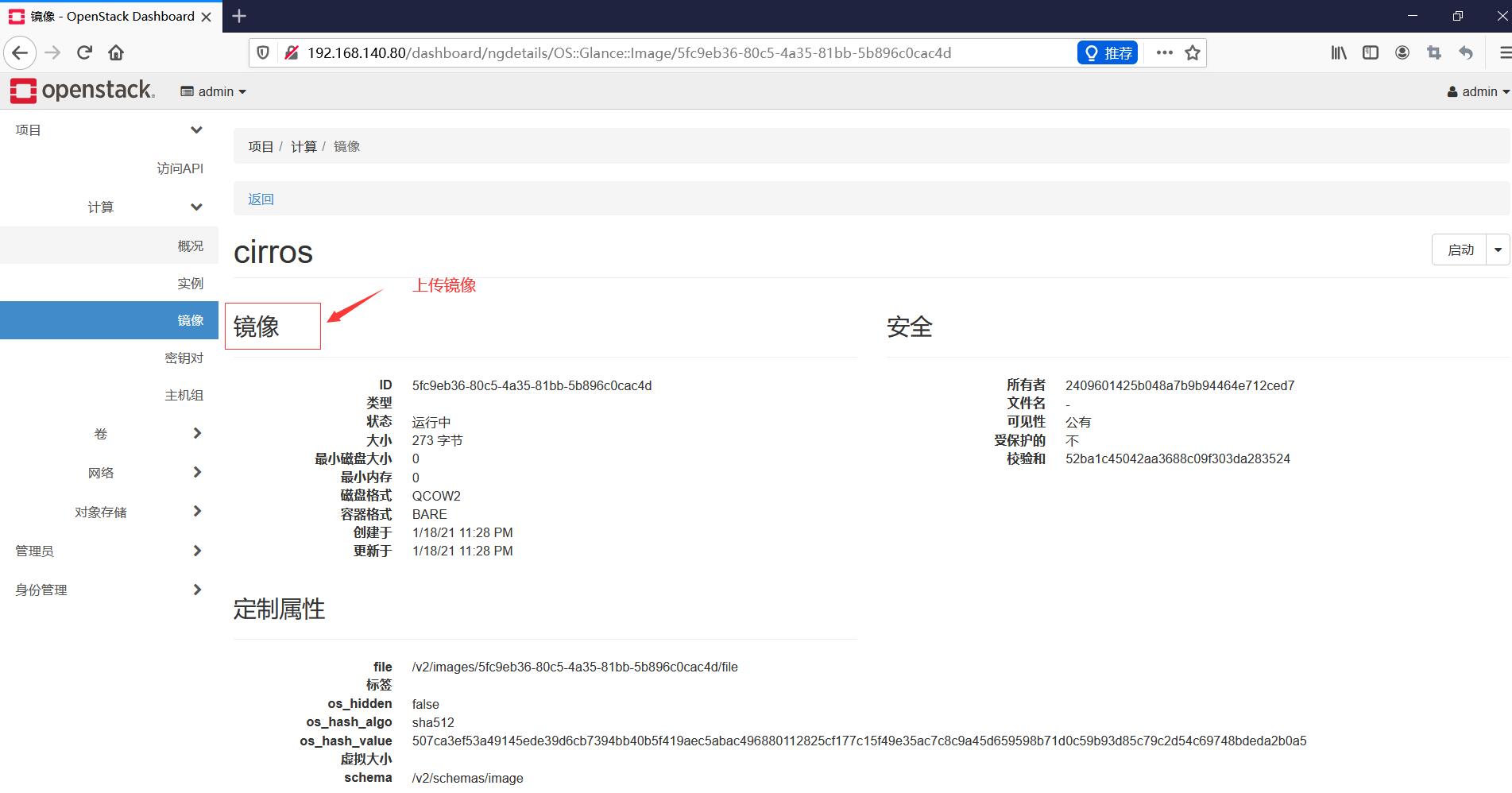Click the false os_hidden value

(425, 704)
